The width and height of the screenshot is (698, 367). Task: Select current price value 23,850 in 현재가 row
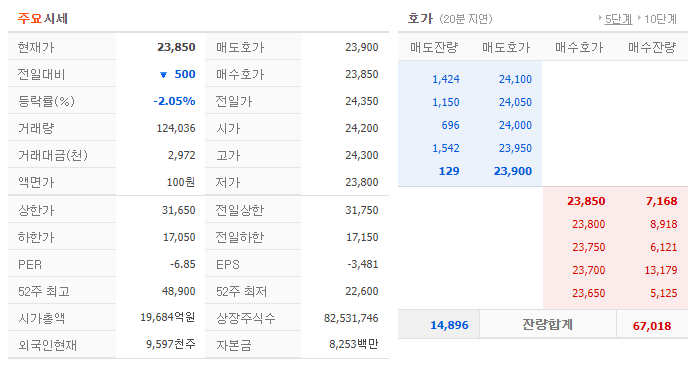click(176, 47)
